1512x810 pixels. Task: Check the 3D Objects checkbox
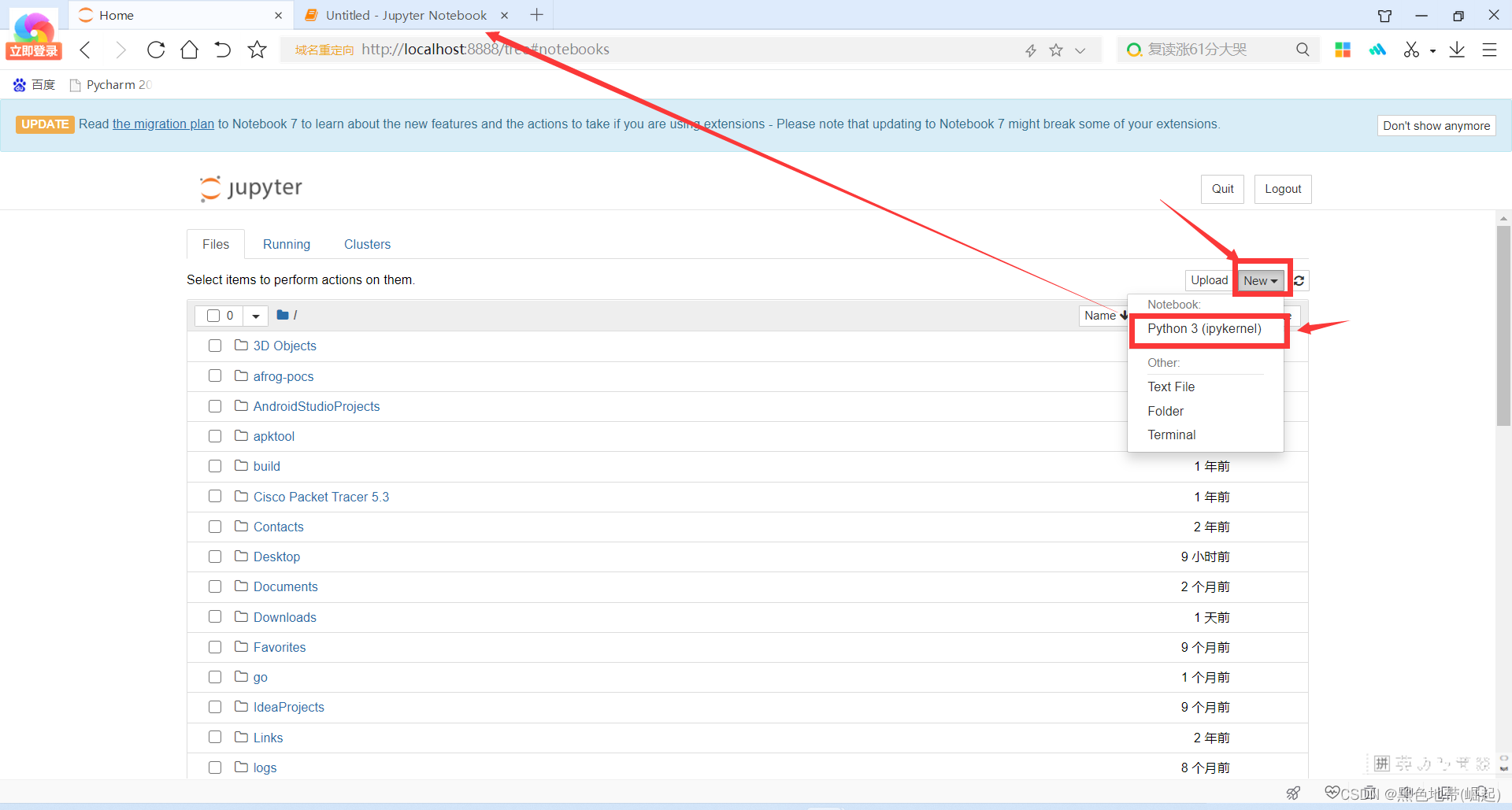click(215, 346)
